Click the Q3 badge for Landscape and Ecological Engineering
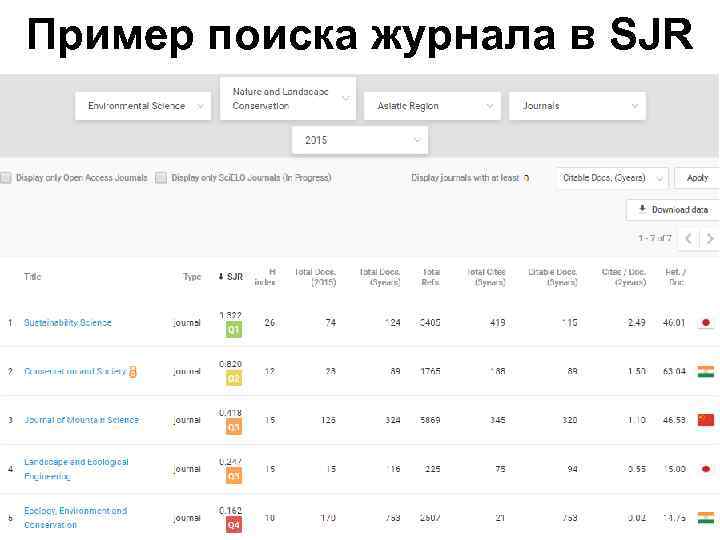 [233, 476]
